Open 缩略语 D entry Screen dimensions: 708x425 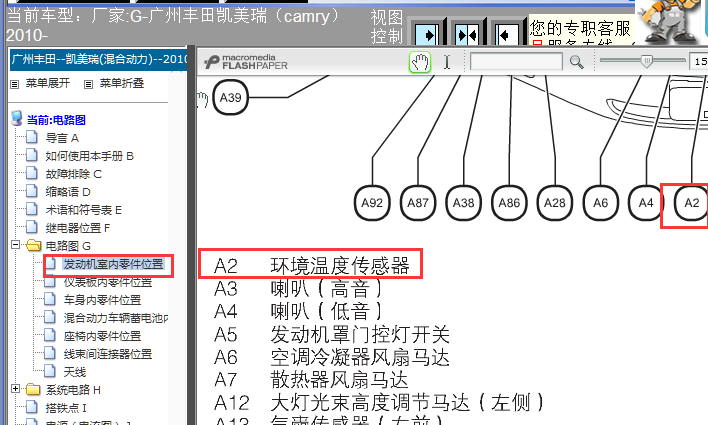click(68, 192)
